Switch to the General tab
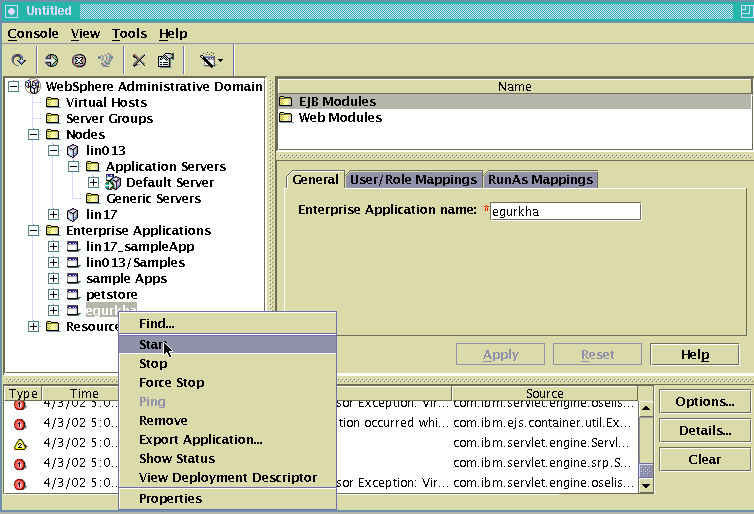Viewport: 754px width, 514px height. pos(315,179)
